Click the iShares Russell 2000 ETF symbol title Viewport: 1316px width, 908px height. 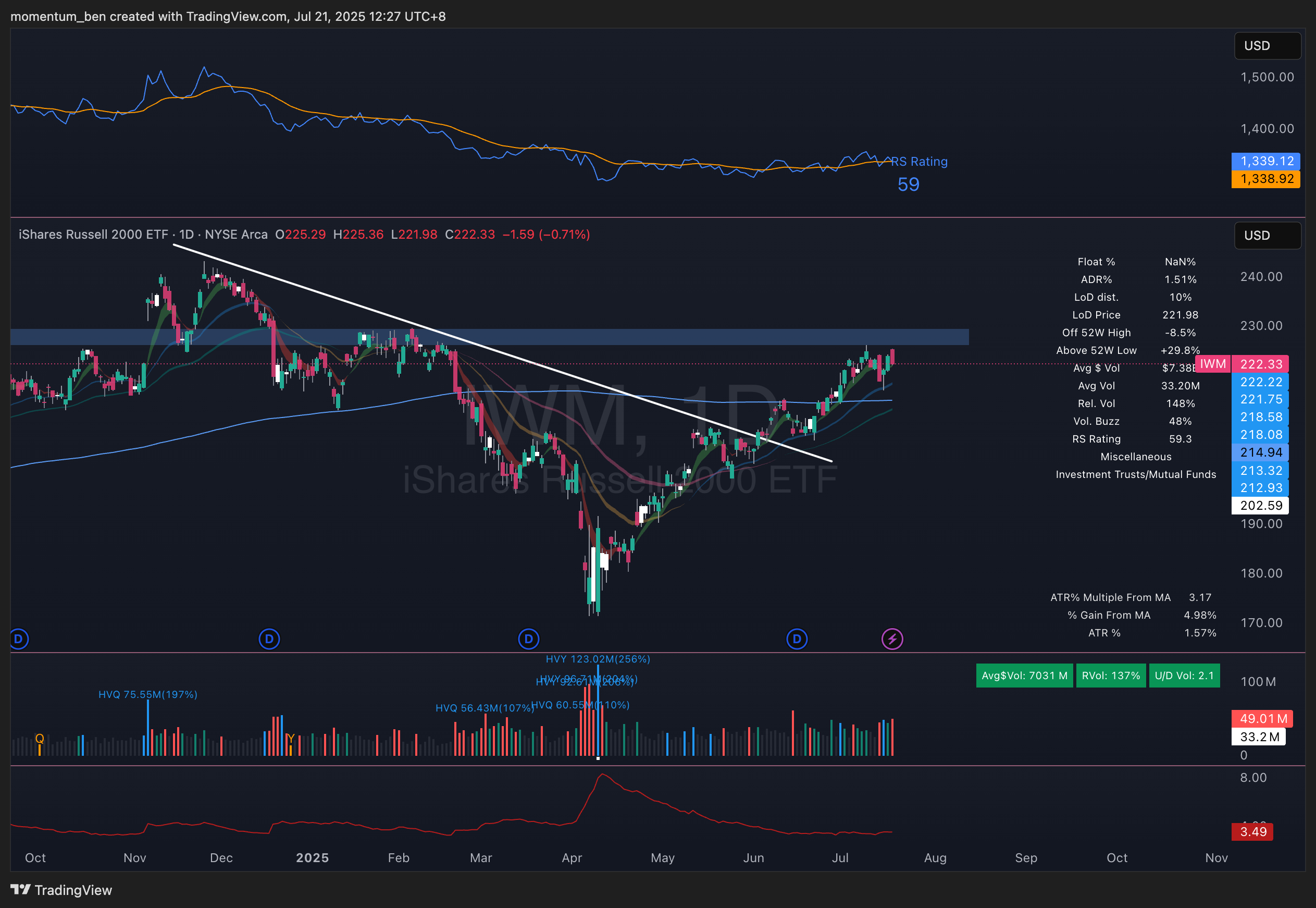93,235
